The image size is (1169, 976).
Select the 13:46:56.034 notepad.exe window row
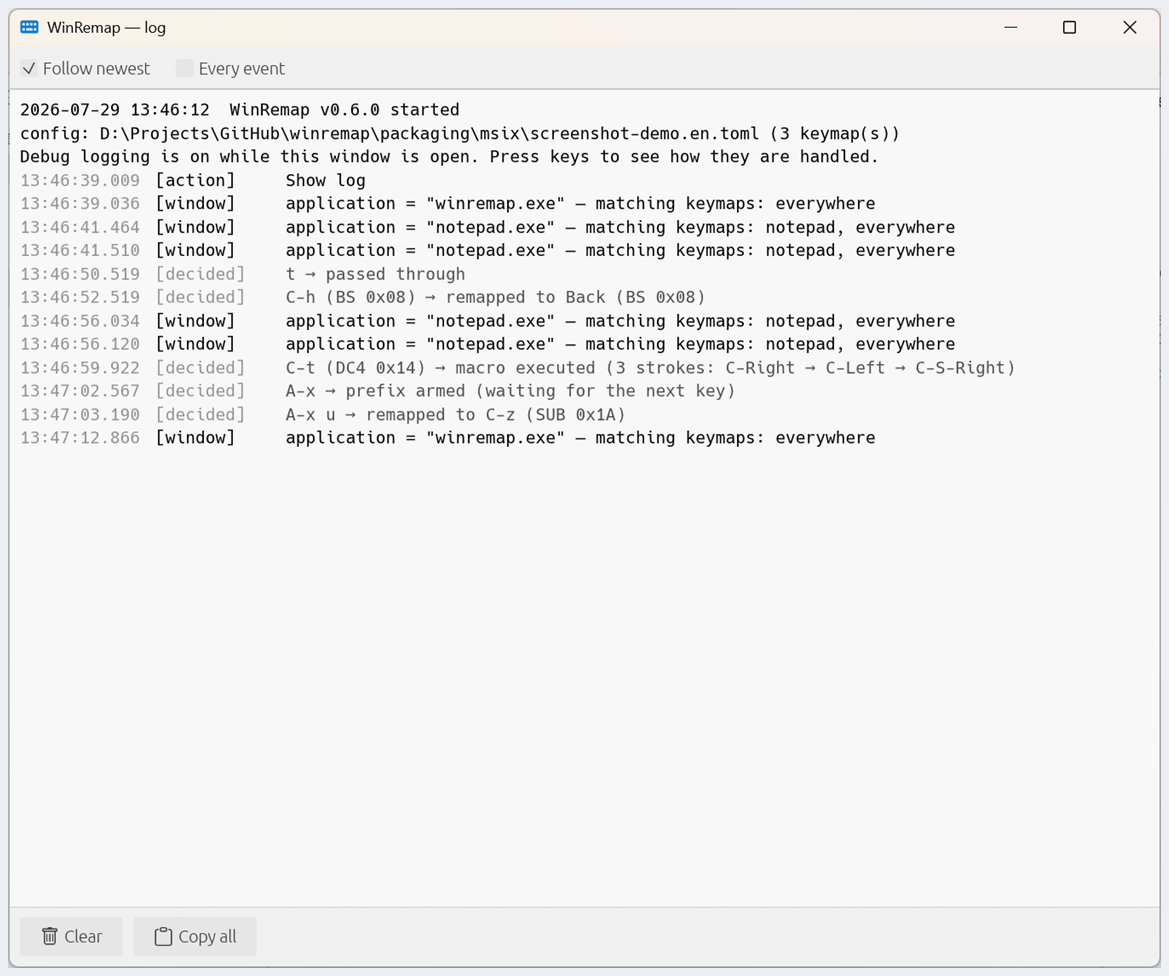pyautogui.click(x=488, y=321)
